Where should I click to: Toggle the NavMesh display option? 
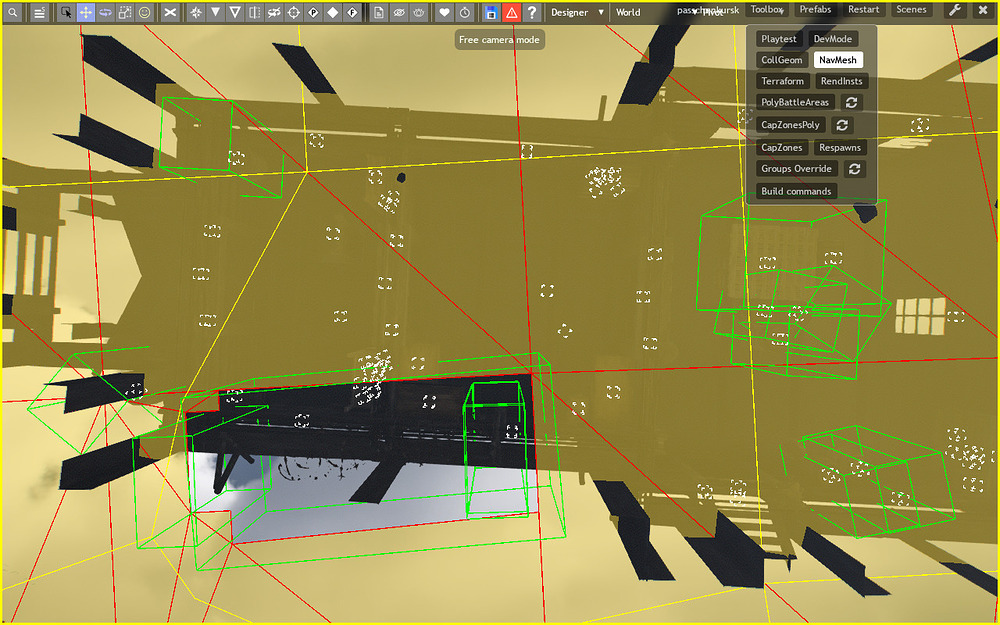pyautogui.click(x=838, y=60)
